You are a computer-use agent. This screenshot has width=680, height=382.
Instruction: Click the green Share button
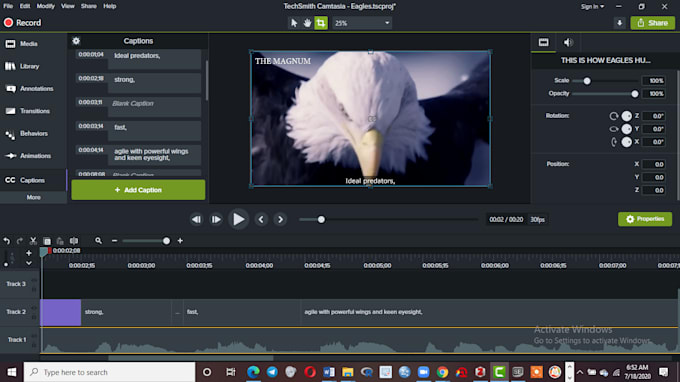click(653, 23)
